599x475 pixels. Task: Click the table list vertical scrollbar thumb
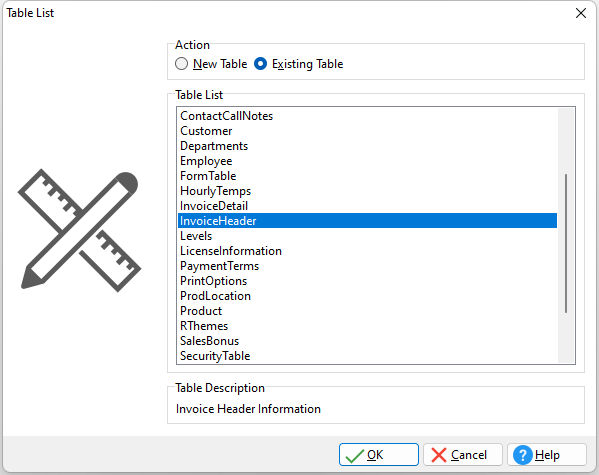(566, 243)
